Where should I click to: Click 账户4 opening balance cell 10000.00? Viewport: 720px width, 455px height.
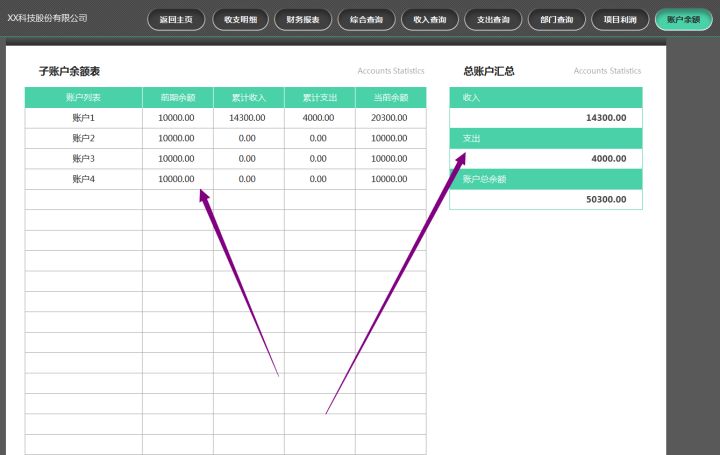(x=176, y=179)
